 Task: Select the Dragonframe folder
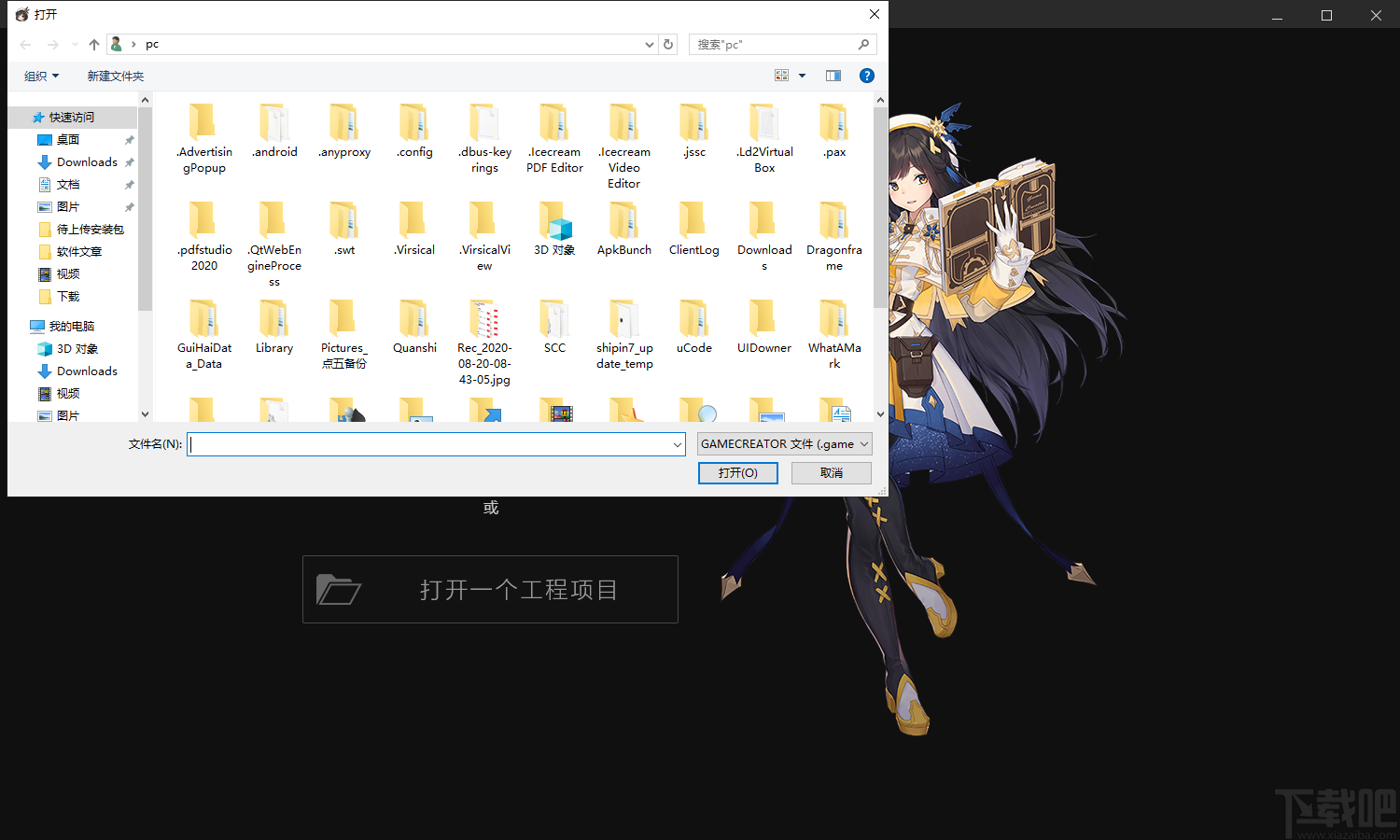tap(834, 236)
